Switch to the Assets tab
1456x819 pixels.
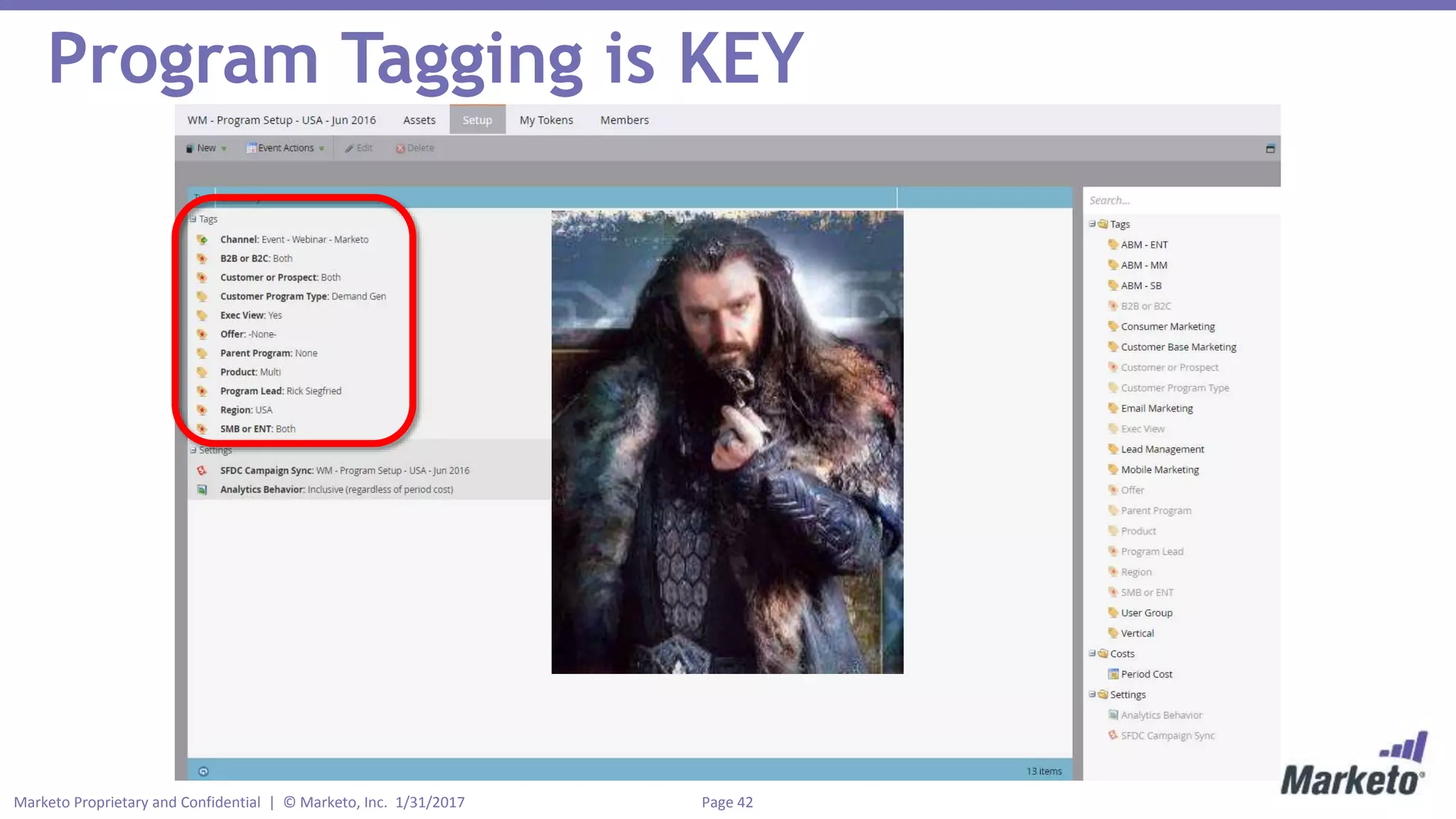click(x=419, y=120)
